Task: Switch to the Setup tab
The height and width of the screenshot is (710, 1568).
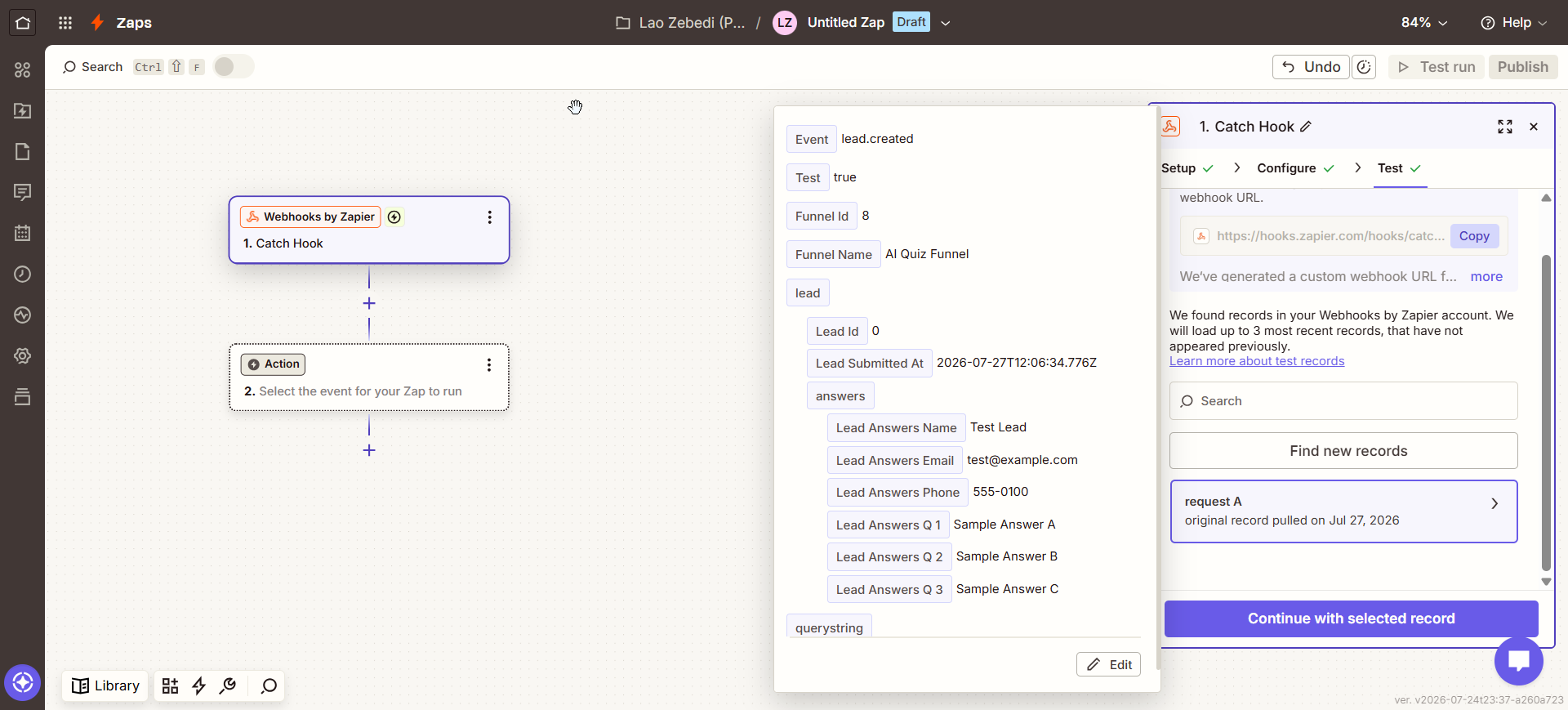Action: click(x=1187, y=168)
